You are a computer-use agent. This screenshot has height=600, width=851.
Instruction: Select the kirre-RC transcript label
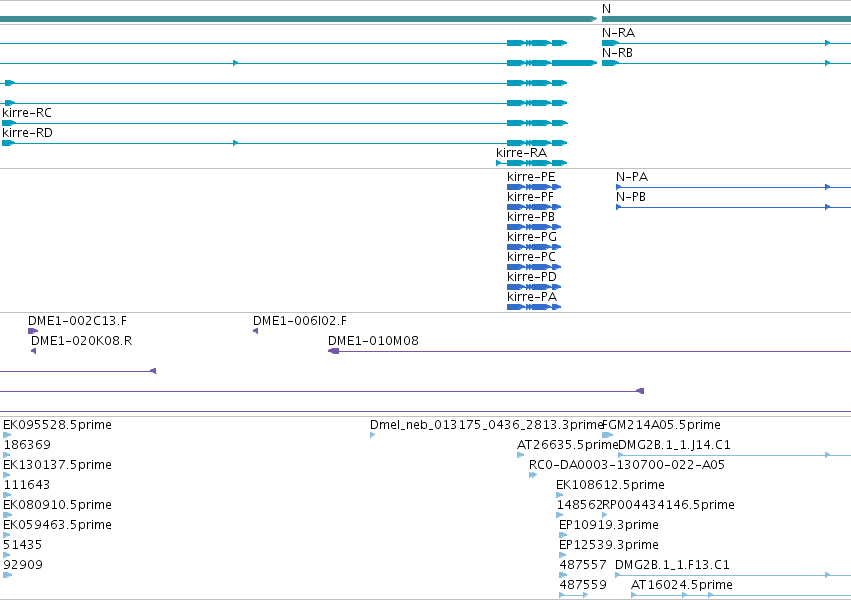pos(27,113)
